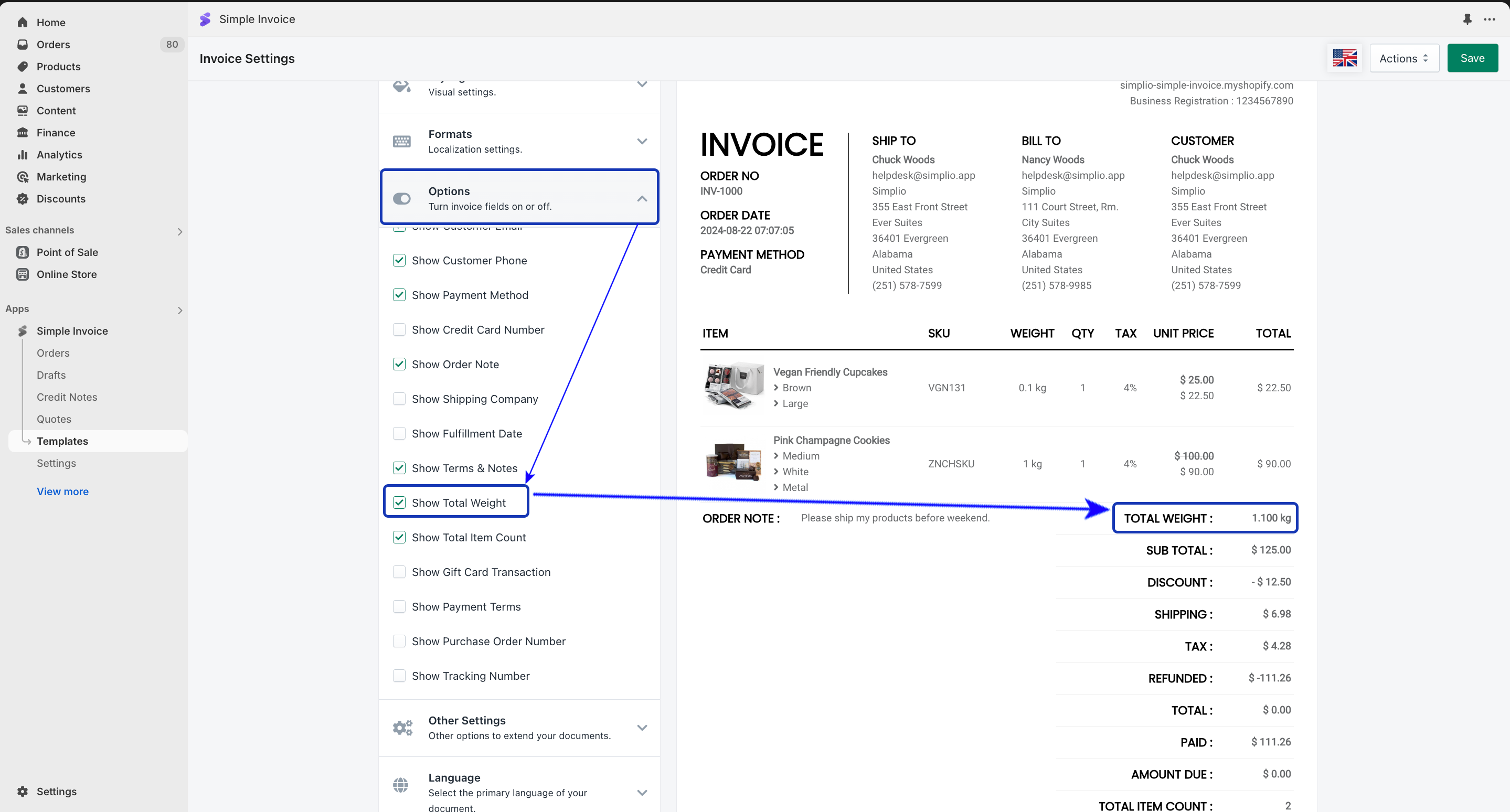Click the View more link
Screen dimensions: 1510x812
click(63, 492)
